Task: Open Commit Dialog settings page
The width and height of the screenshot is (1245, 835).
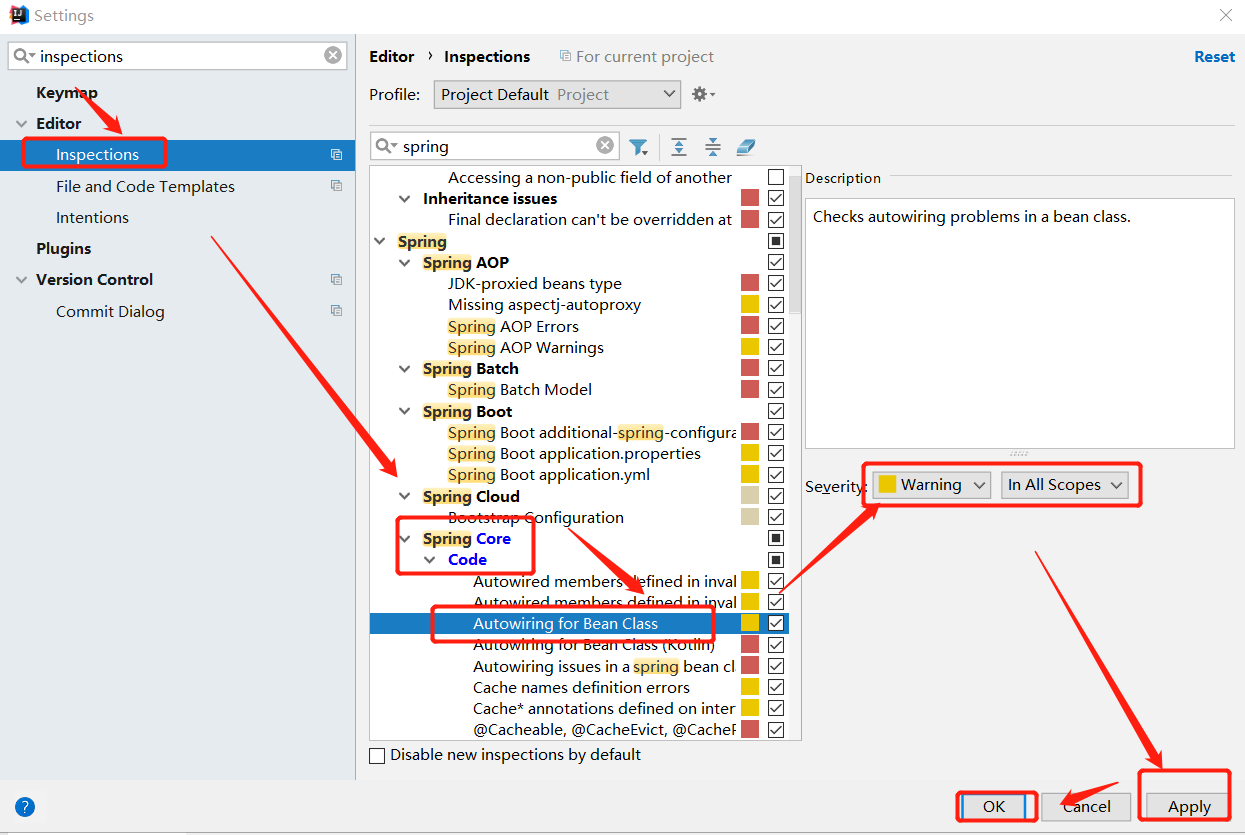Action: (x=110, y=311)
